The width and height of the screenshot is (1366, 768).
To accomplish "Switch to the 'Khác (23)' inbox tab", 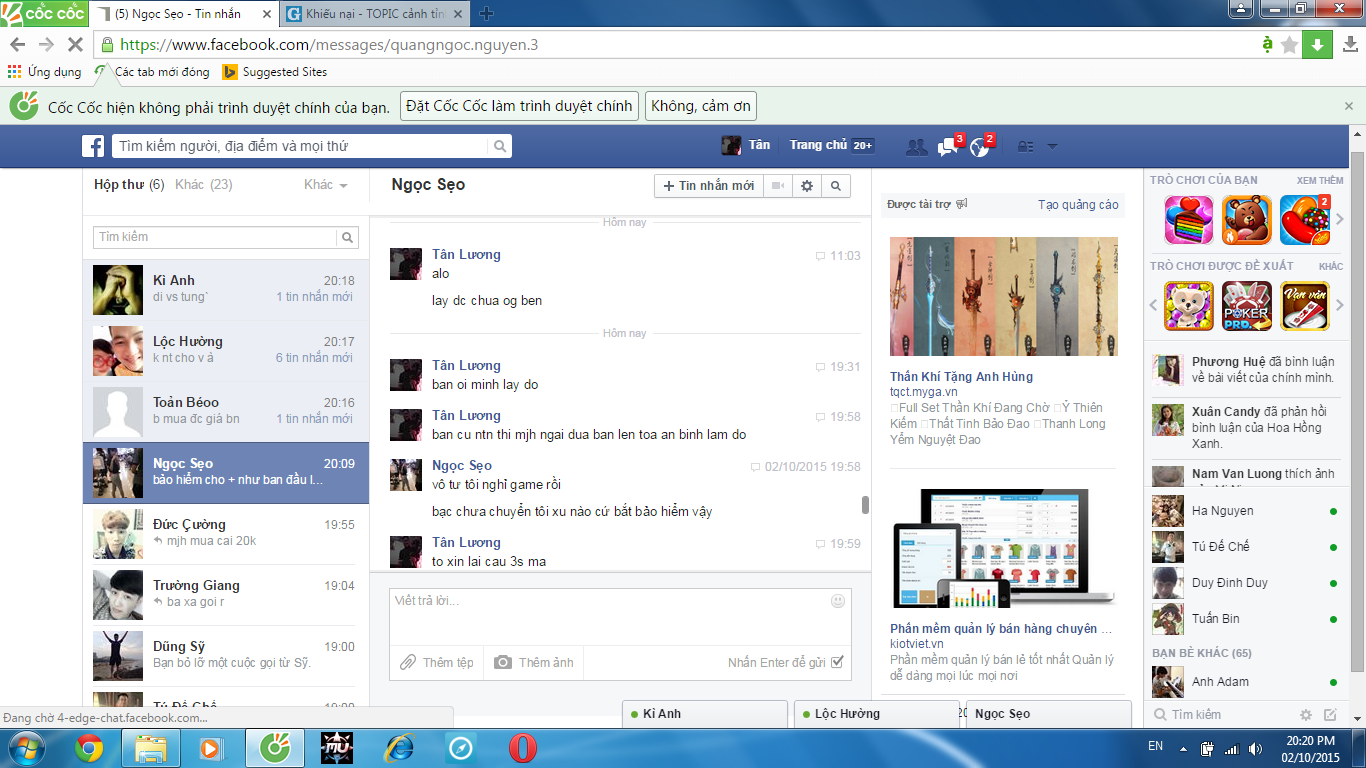I will click(x=203, y=185).
